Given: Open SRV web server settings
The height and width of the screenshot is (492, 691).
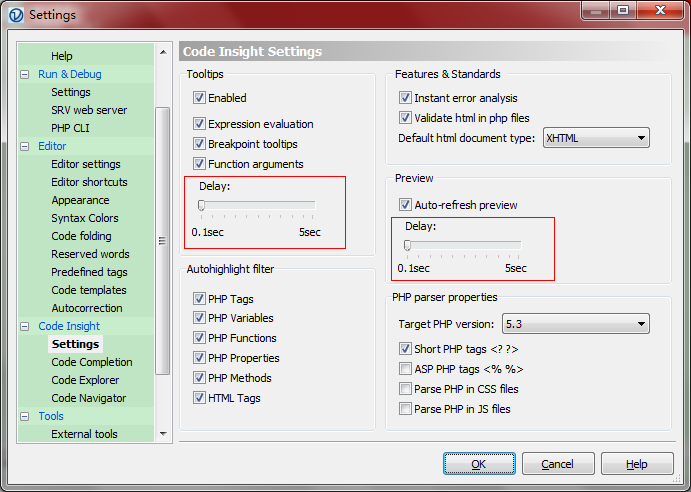Looking at the screenshot, I should point(89,110).
